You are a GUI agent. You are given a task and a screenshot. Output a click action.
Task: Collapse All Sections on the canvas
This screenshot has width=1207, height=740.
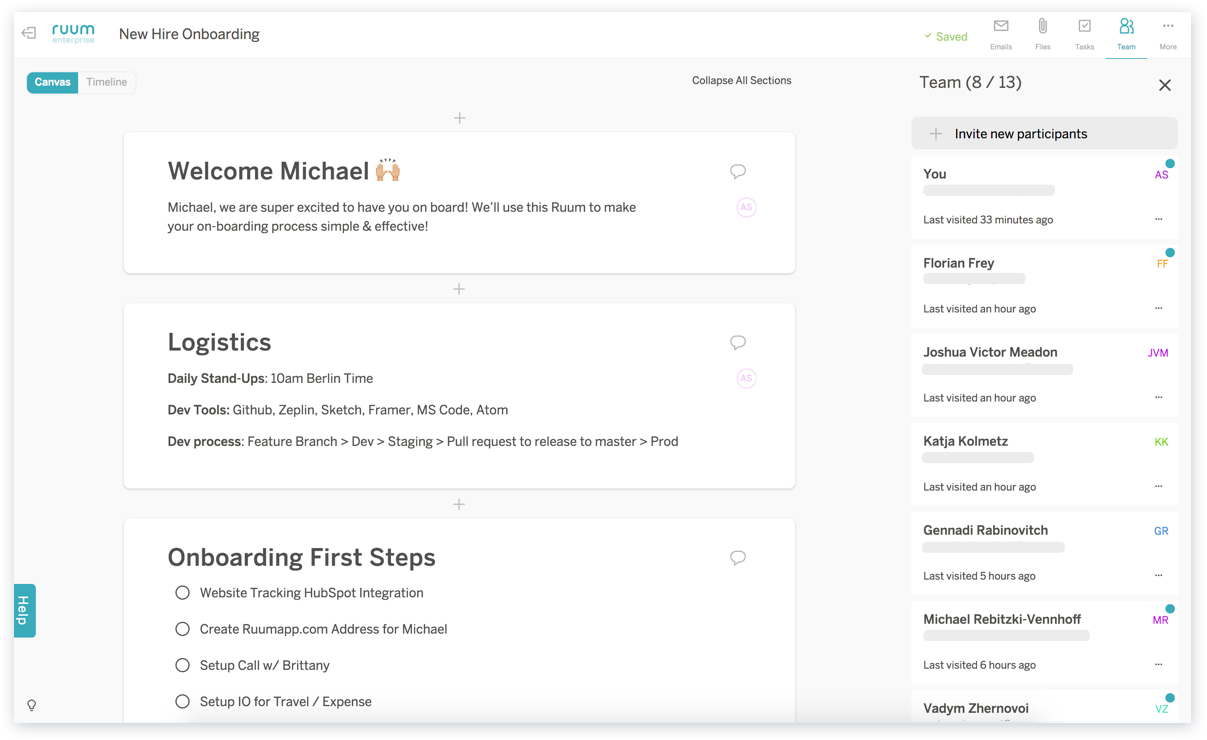[x=741, y=81]
